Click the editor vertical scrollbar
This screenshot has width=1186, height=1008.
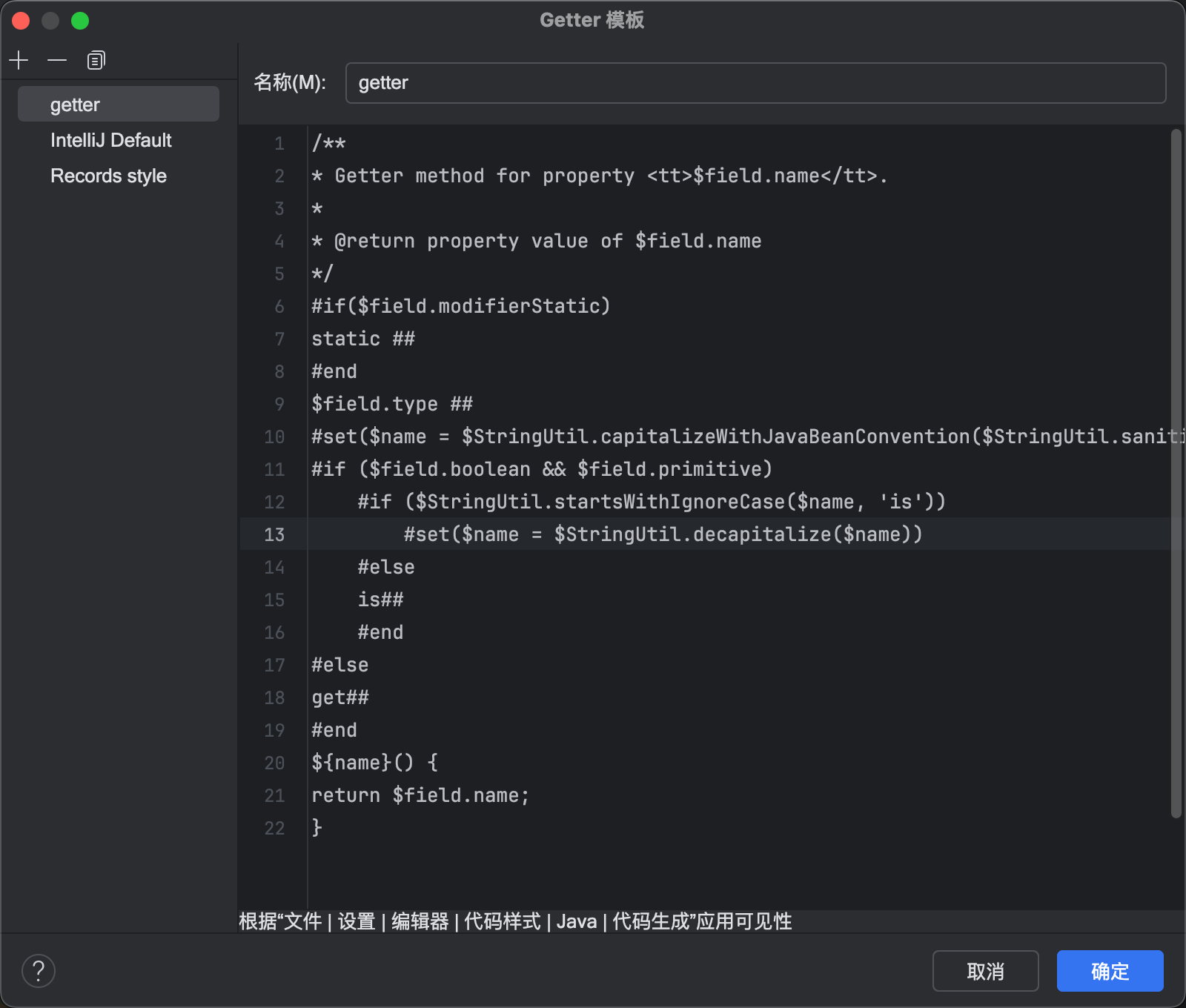pyautogui.click(x=1176, y=474)
